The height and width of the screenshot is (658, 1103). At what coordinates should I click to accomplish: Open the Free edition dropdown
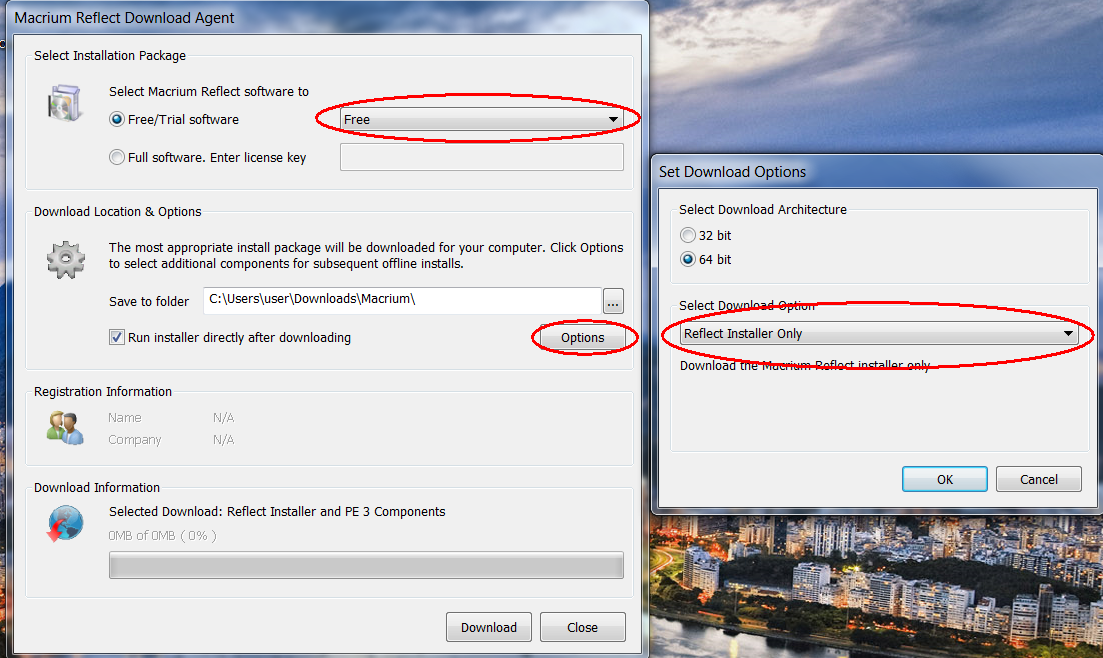point(481,119)
